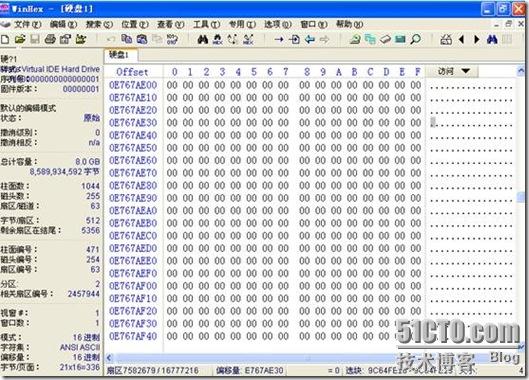The height and width of the screenshot is (380, 529).
Task: Click the vertical scrollbar up arrow
Action: pyautogui.click(x=521, y=71)
